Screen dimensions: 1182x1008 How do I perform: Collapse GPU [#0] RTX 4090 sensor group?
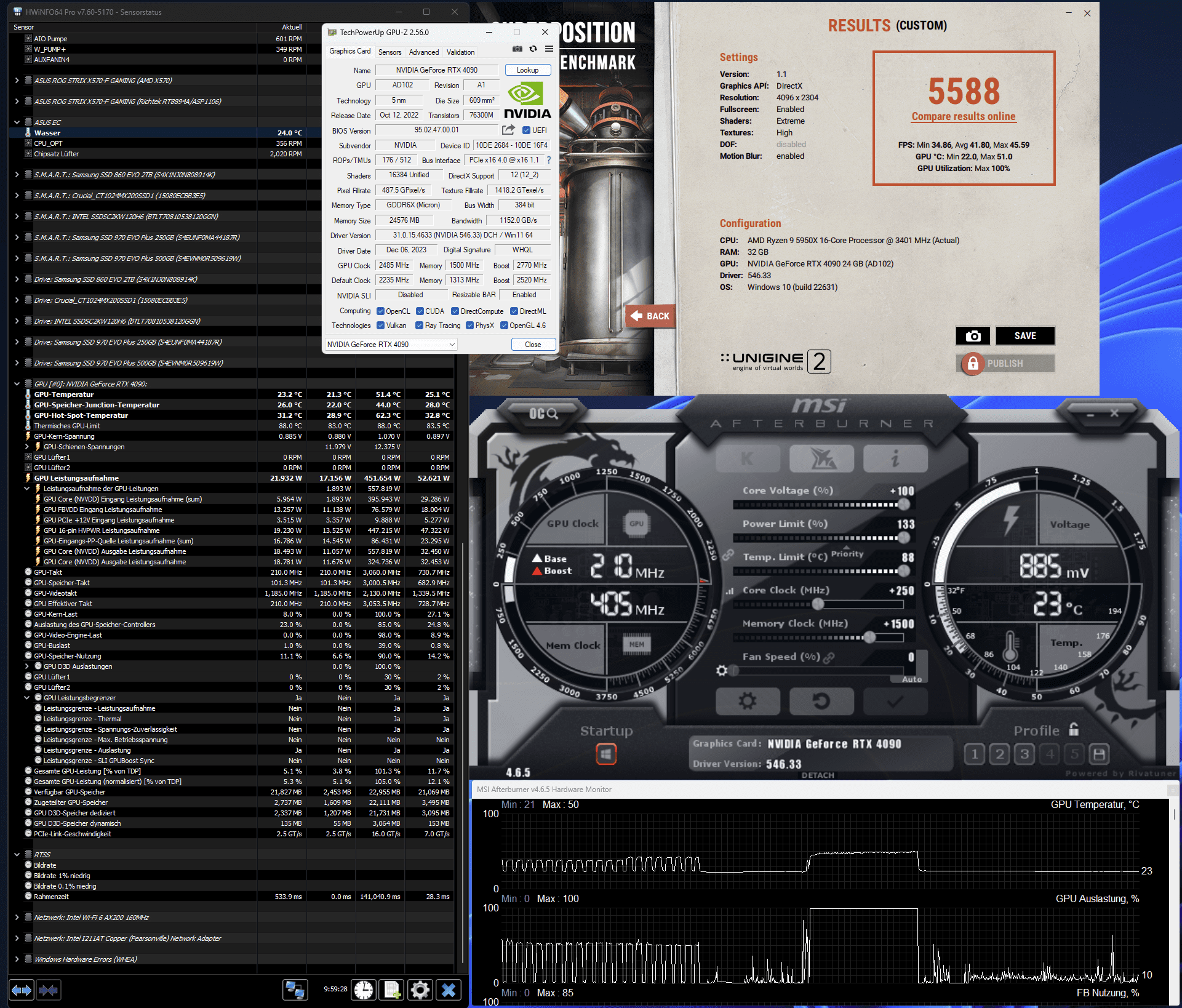17,384
